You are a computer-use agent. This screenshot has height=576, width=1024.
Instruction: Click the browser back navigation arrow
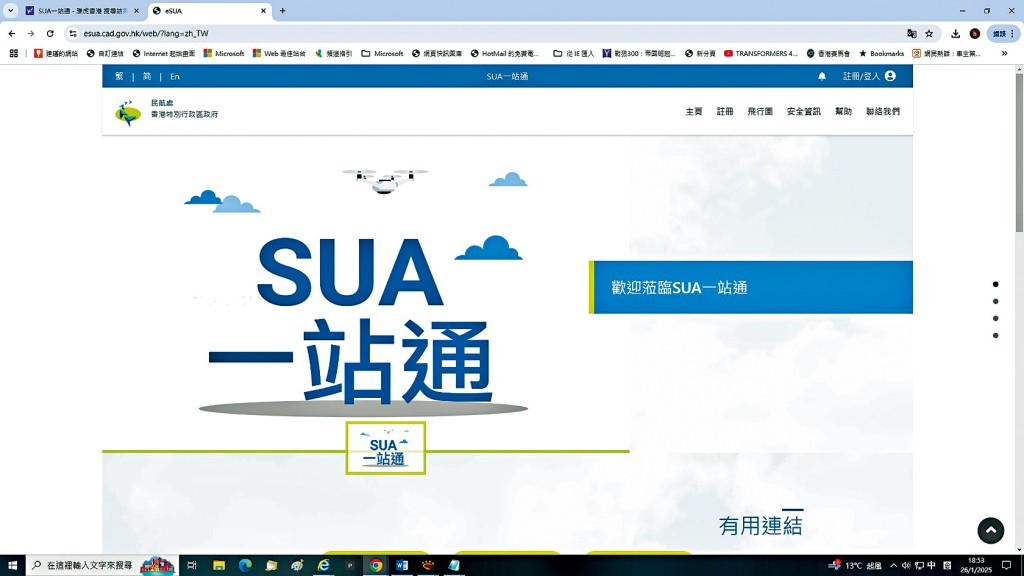[x=12, y=33]
